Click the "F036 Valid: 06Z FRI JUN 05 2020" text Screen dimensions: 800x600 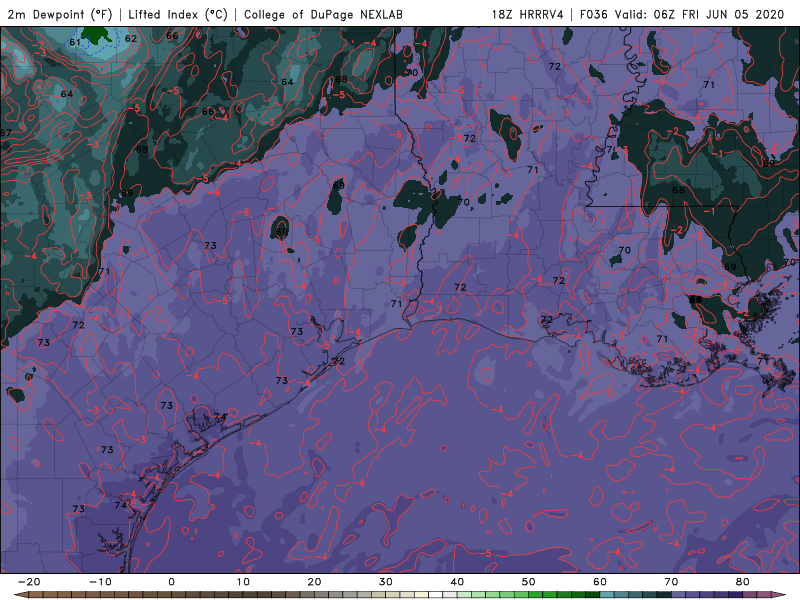(x=682, y=15)
